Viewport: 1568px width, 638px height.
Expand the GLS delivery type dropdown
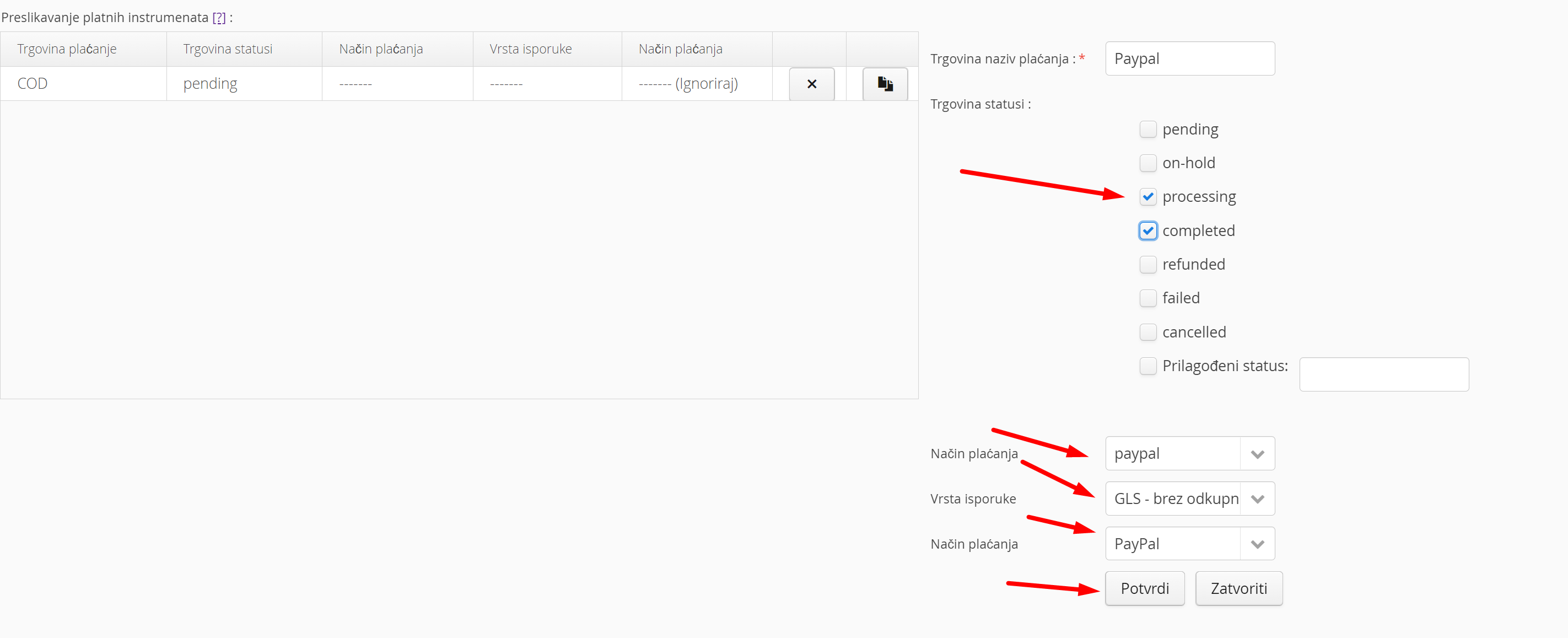(1189, 498)
